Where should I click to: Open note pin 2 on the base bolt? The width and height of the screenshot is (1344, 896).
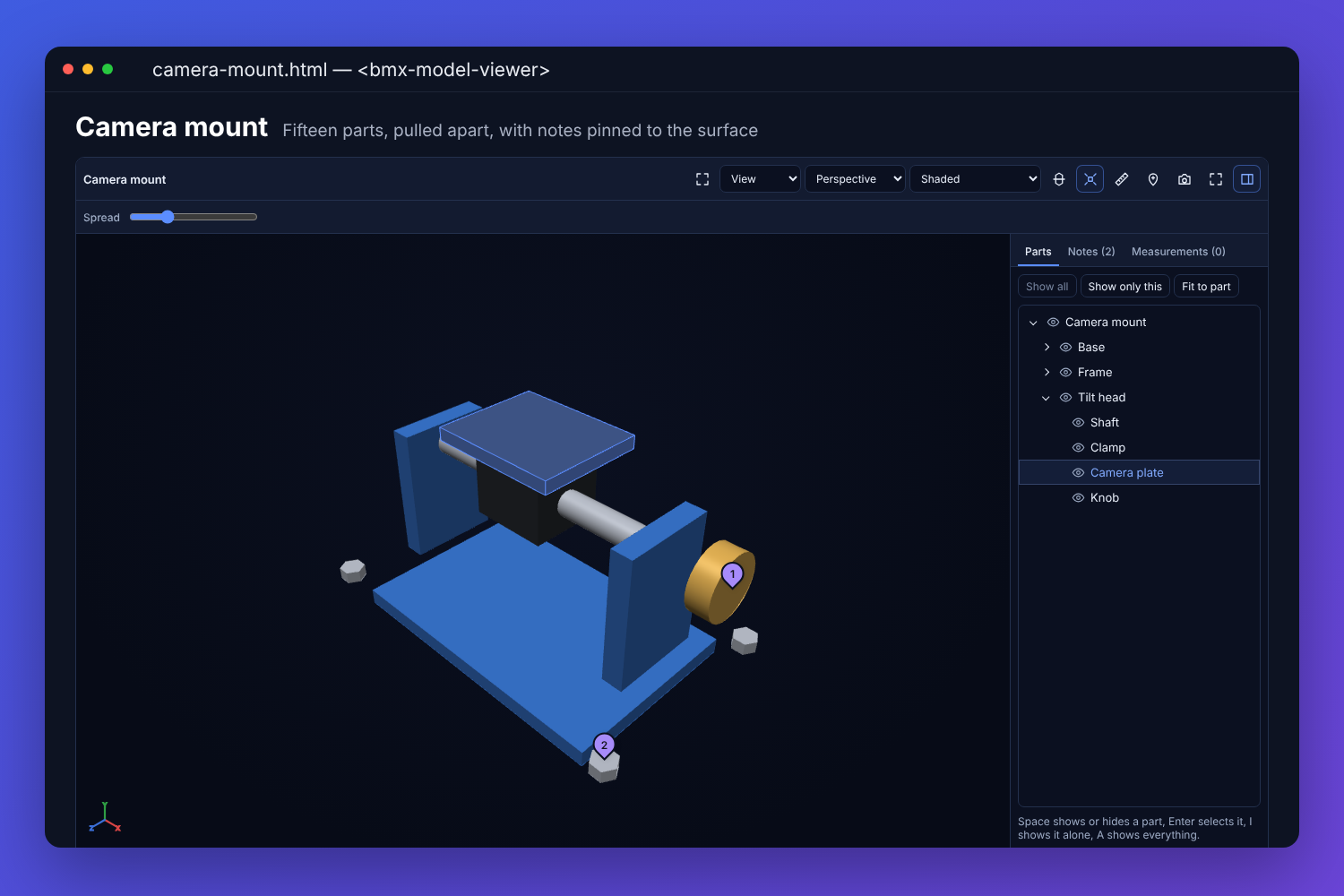[604, 746]
